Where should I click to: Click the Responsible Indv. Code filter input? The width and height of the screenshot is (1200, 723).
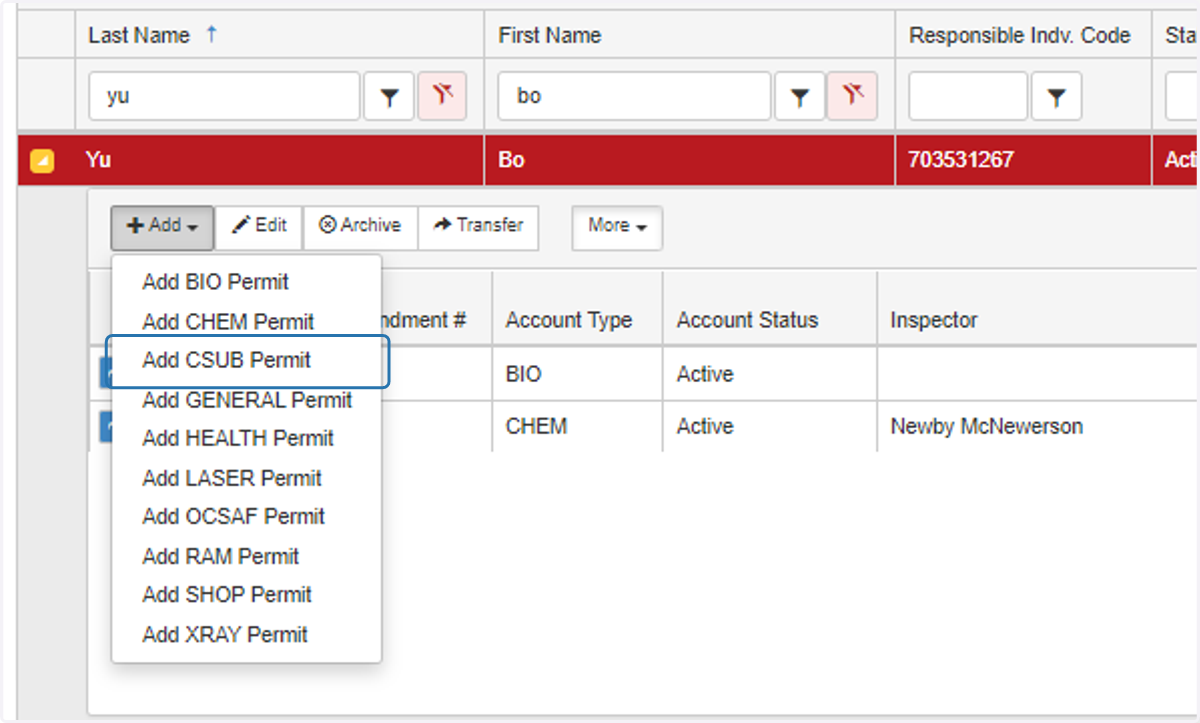tap(968, 96)
